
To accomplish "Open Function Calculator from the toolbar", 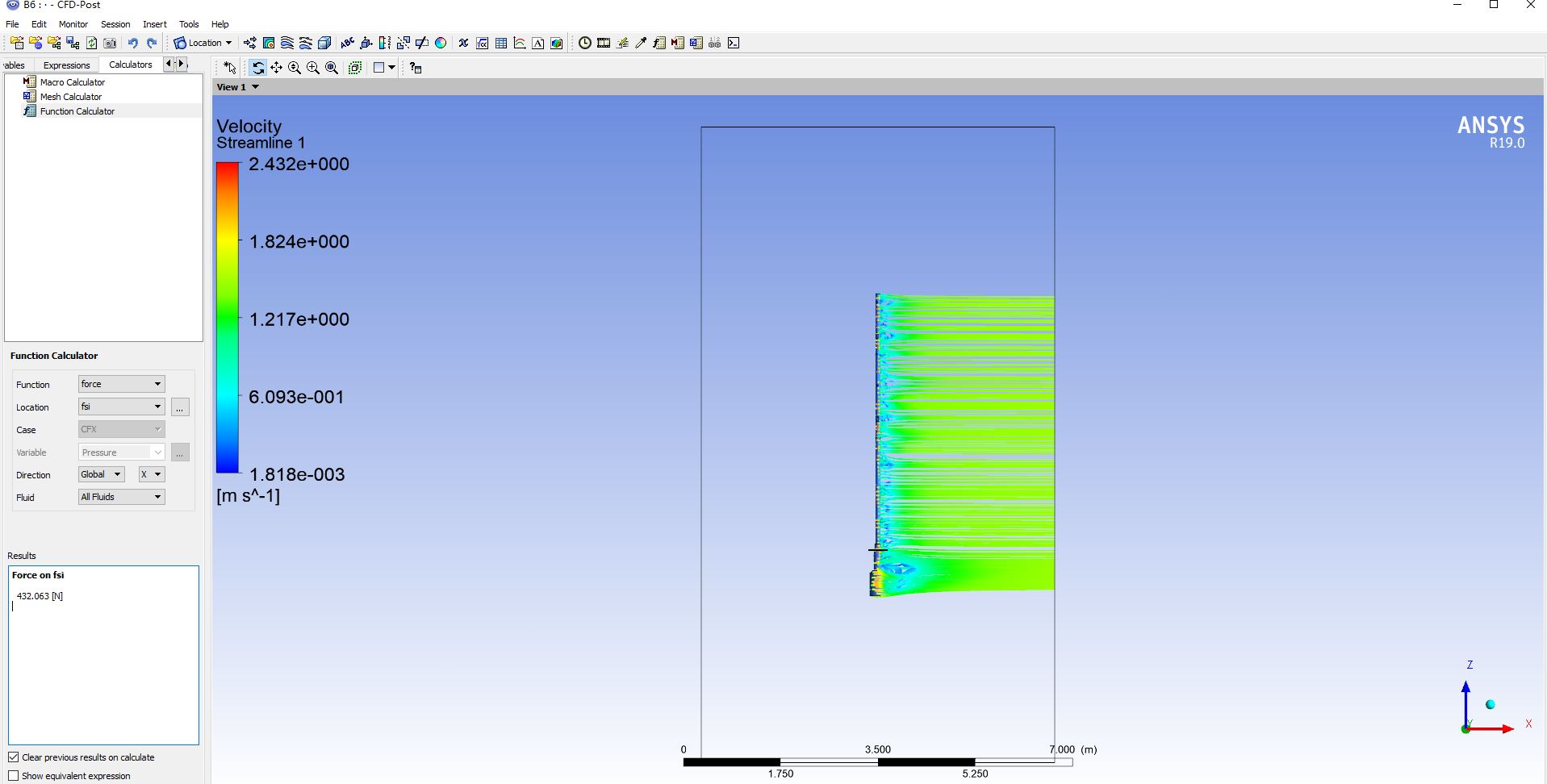I will (659, 43).
